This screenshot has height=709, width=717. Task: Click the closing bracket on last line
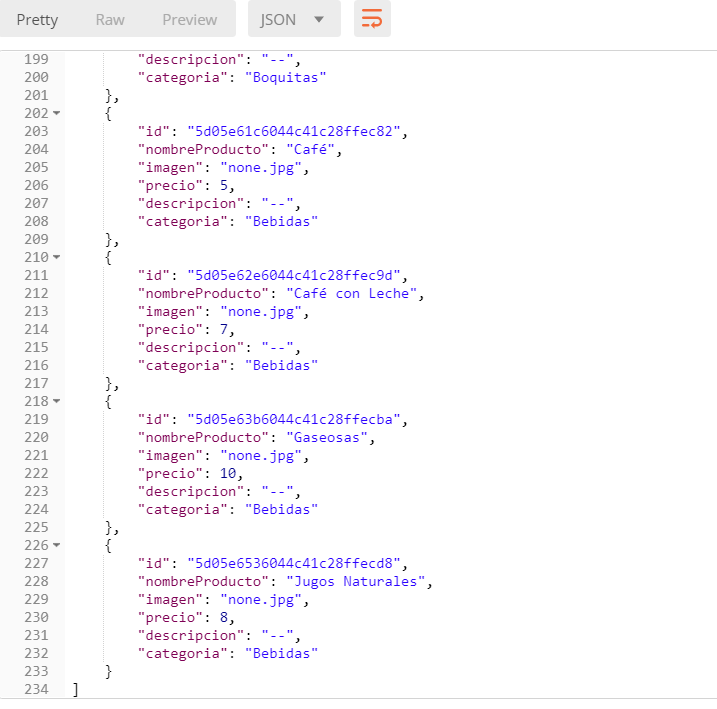76,690
